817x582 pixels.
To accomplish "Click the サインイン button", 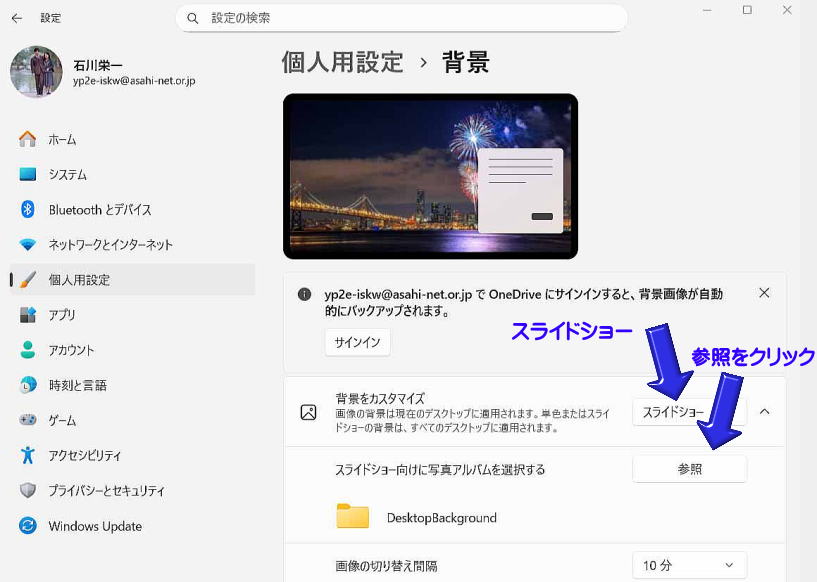I will point(357,342).
